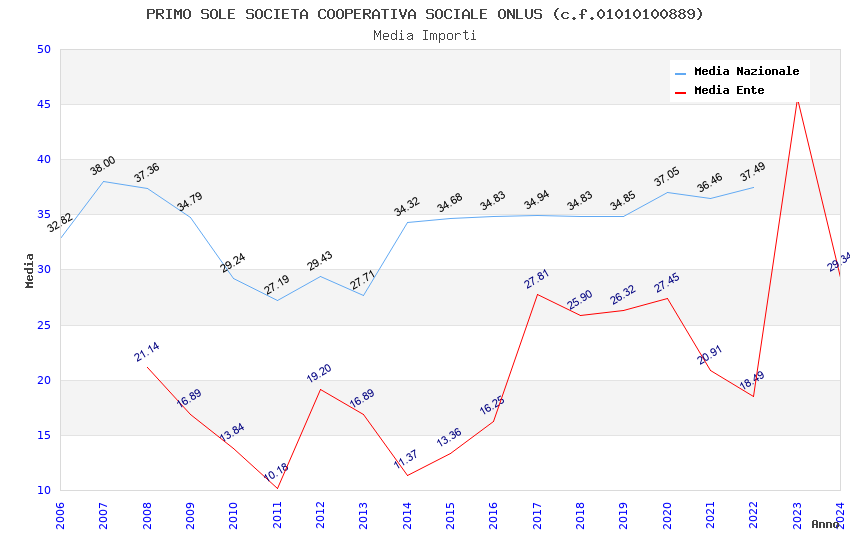Click the 50 y-axis tick label
Viewport: 850px width, 550px height.
point(44,49)
